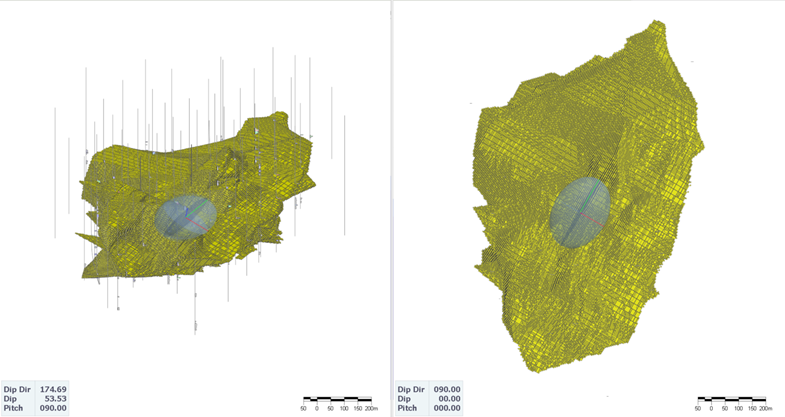Click the Pitch label beside 000.00
The image size is (785, 417).
[409, 407]
